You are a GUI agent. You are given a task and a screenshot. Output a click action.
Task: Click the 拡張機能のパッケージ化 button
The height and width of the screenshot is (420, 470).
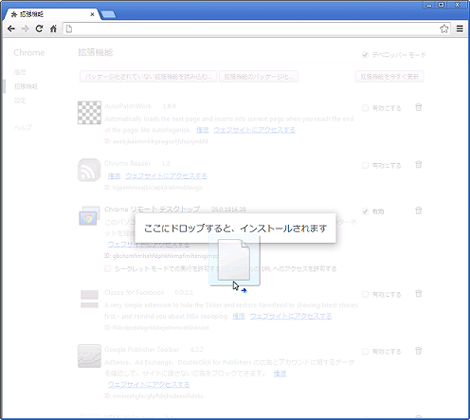(259, 77)
